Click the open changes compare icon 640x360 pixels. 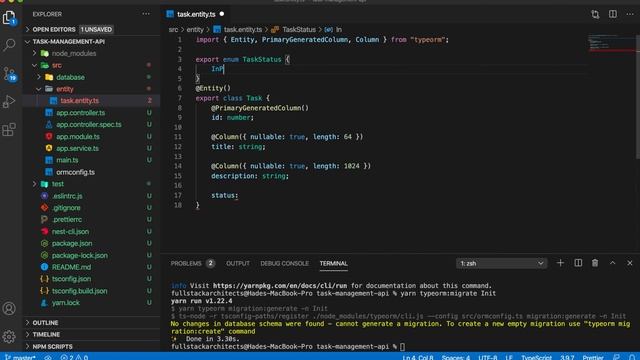click(595, 14)
